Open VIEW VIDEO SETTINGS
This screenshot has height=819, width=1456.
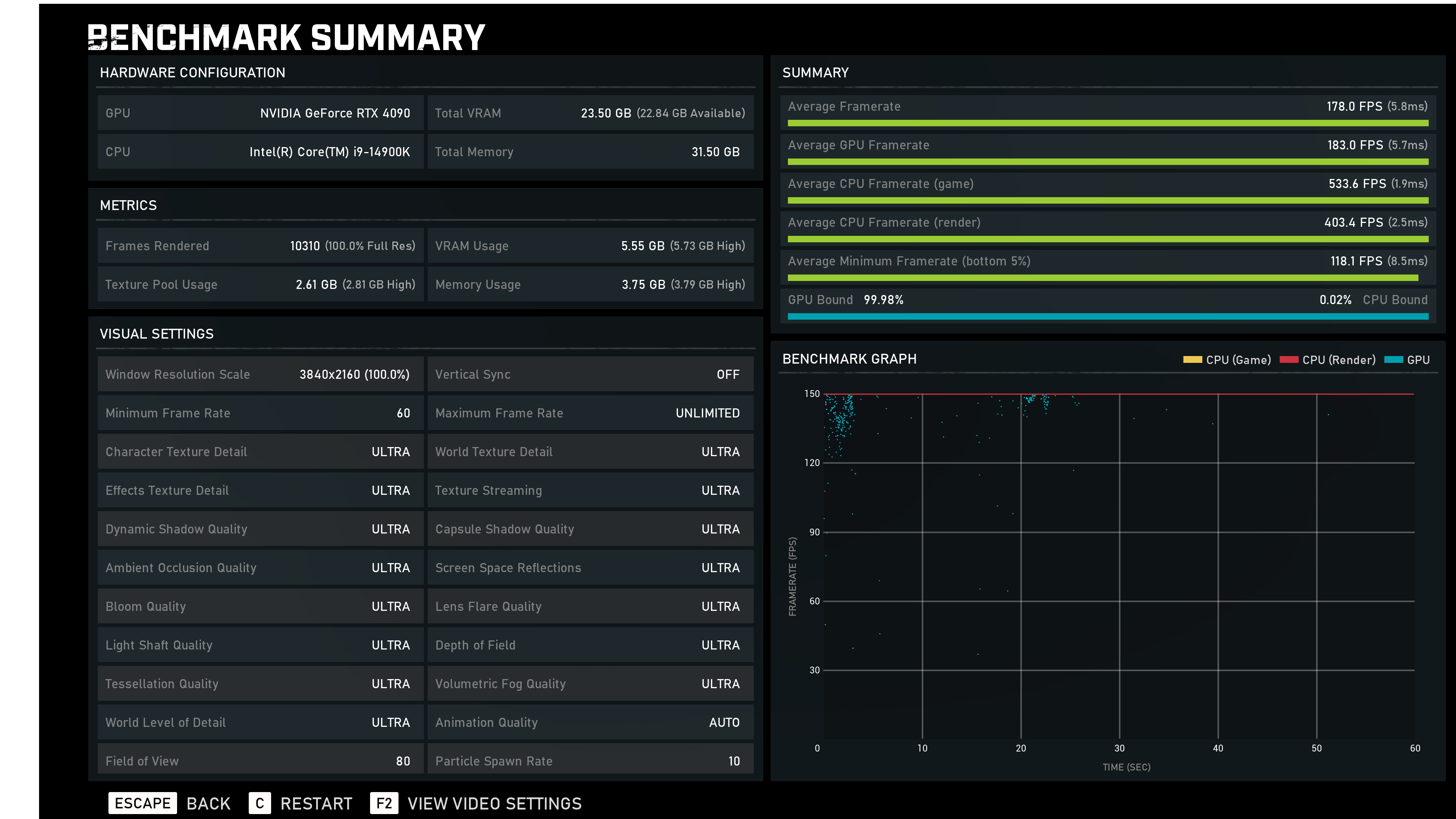[x=494, y=804]
